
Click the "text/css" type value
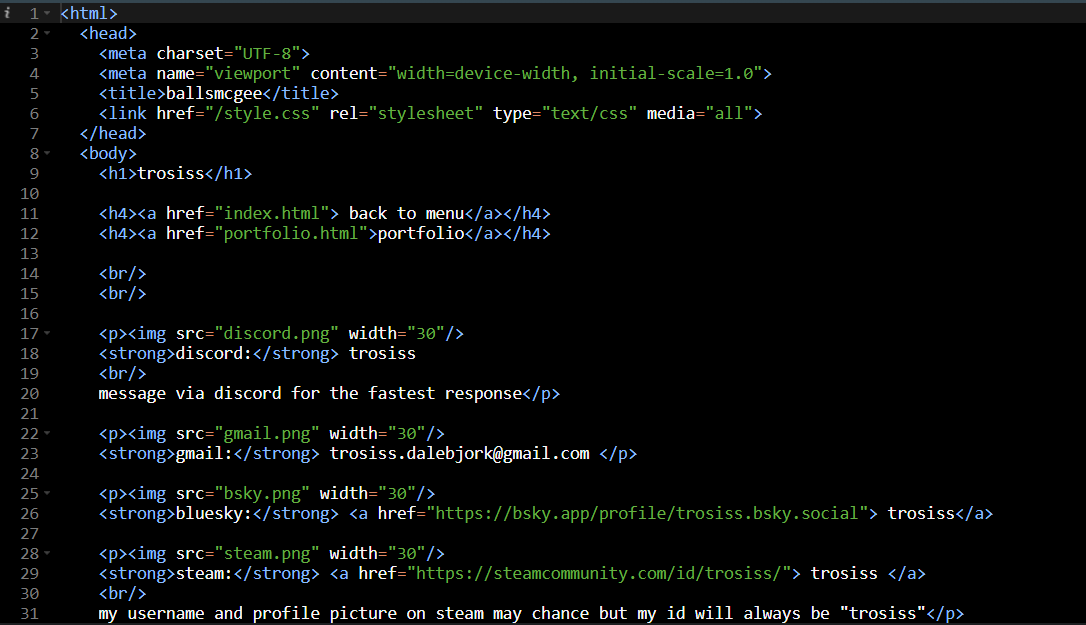pyautogui.click(x=589, y=114)
